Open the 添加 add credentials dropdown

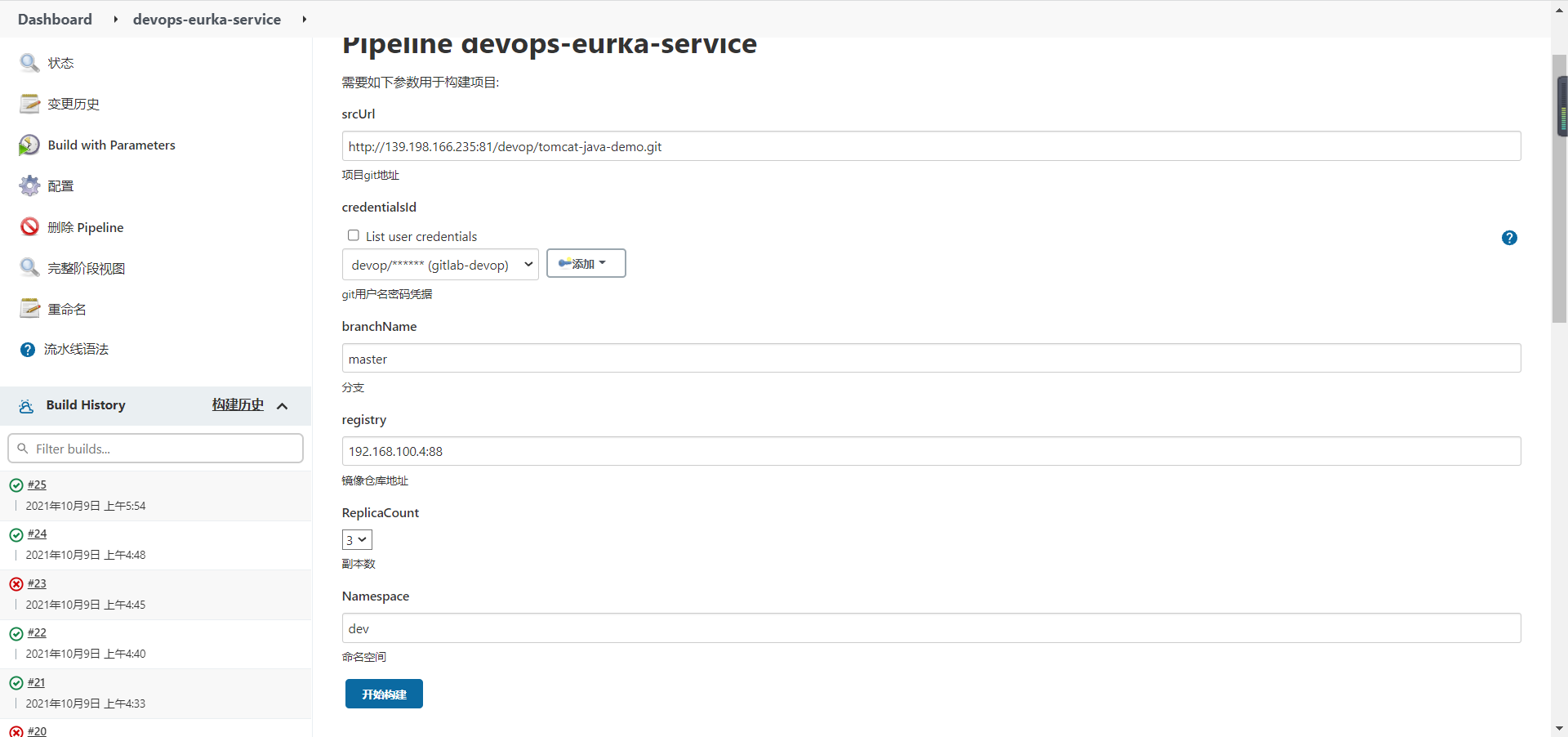(x=585, y=263)
